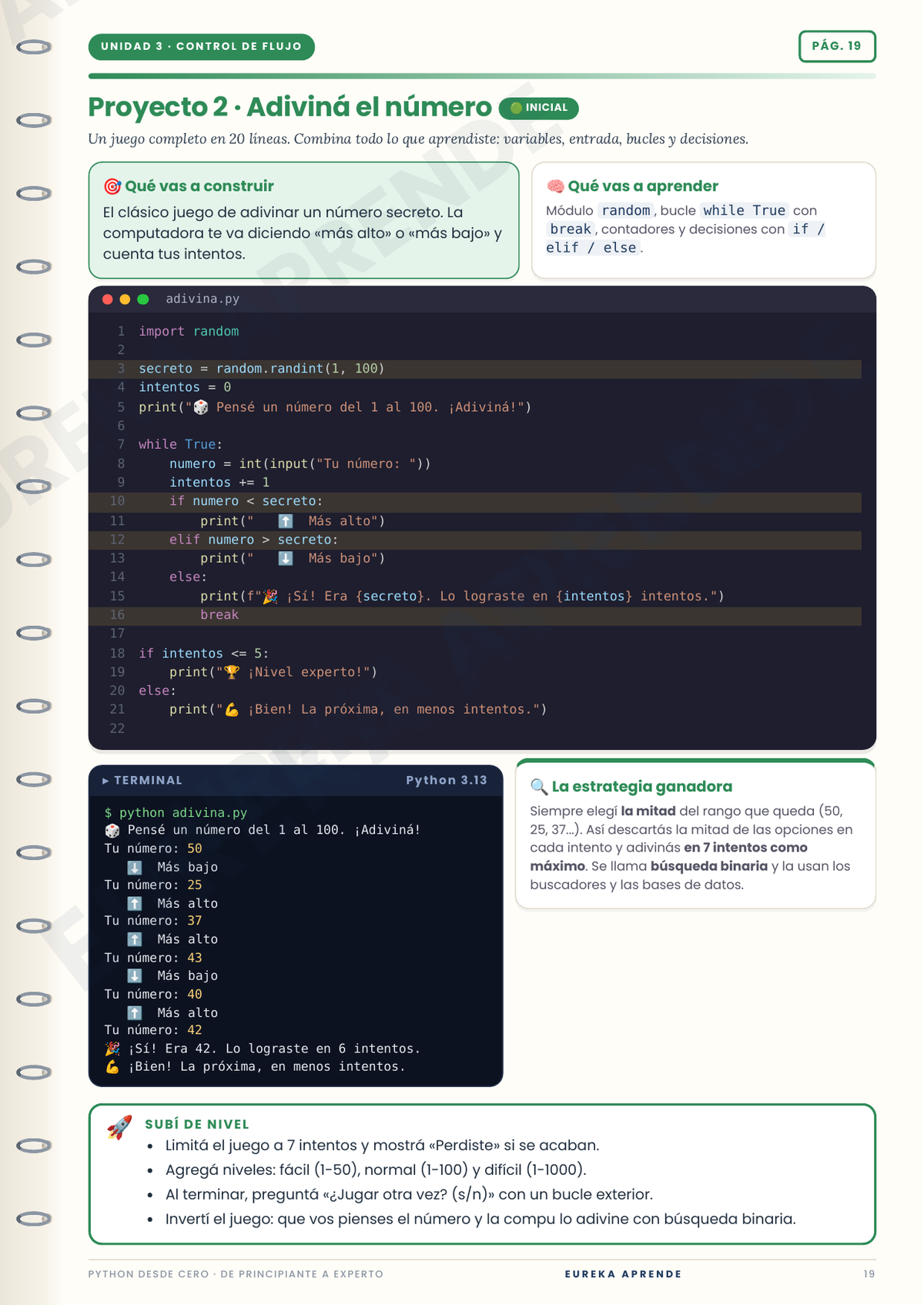Click the footer page number 19
924x1305 pixels.
pos(869,1274)
